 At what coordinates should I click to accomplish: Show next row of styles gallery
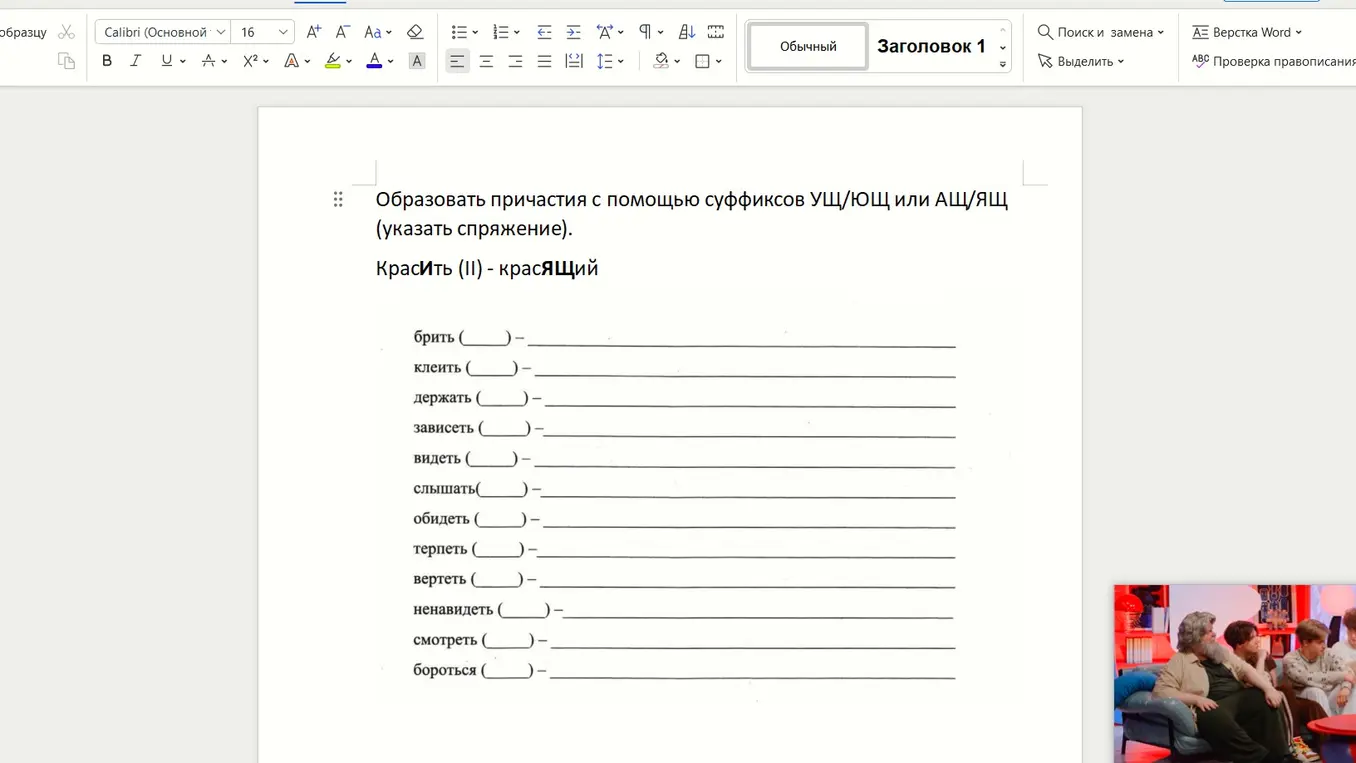point(1003,47)
